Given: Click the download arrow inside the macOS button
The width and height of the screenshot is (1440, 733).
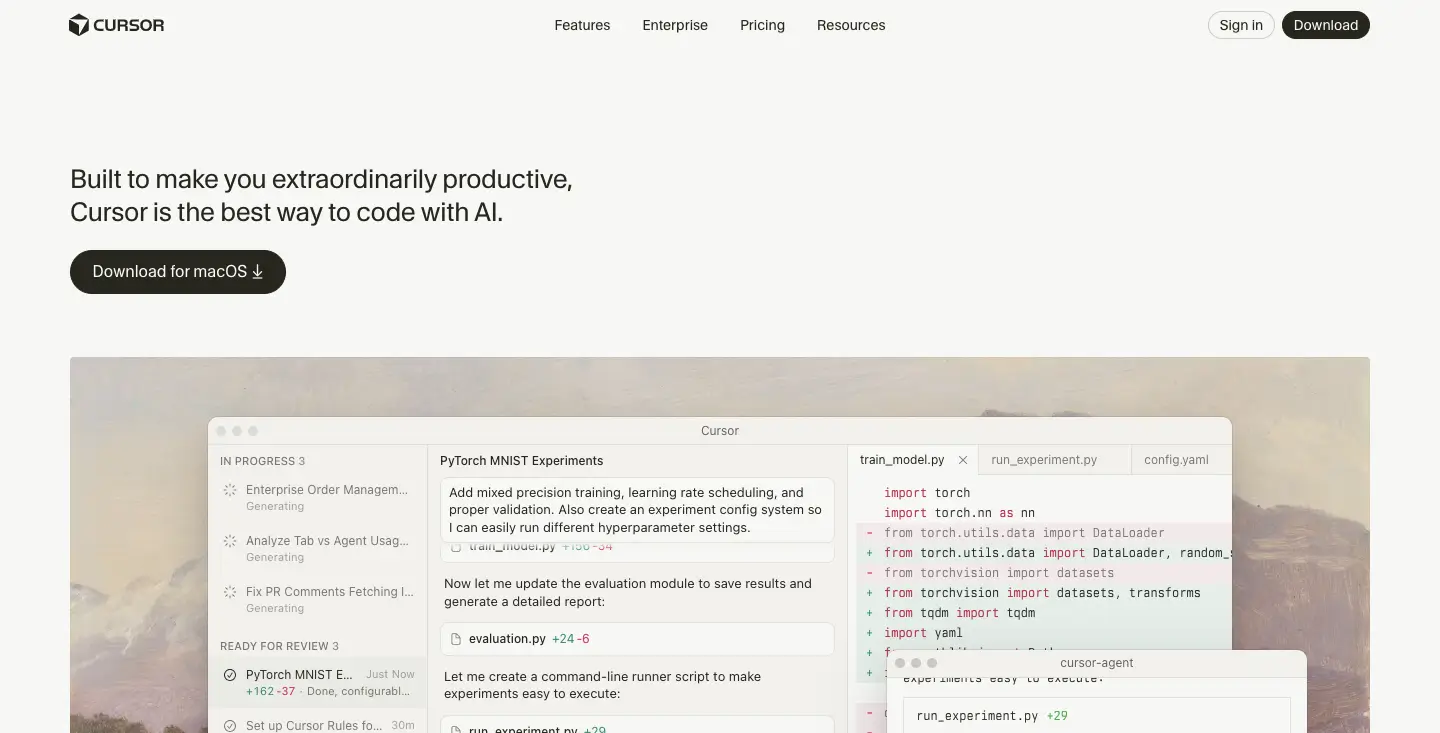Looking at the screenshot, I should 258,271.
